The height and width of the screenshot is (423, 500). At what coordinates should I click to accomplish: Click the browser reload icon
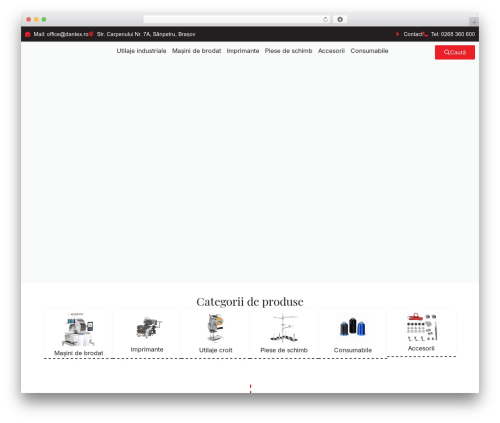[325, 20]
